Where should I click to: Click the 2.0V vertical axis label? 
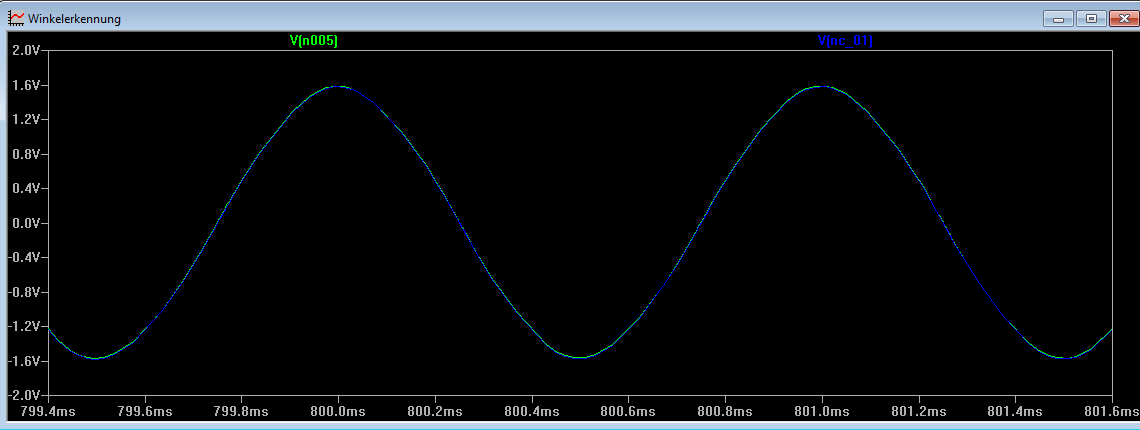coord(27,51)
